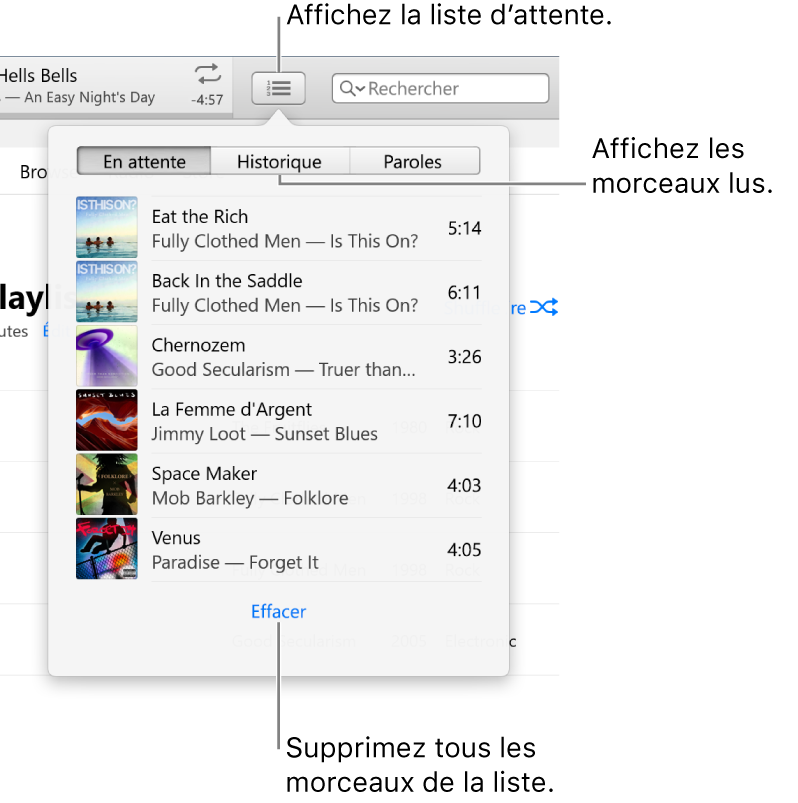Toggle the repeat icon beside Hells Bells
The height and width of the screenshot is (803, 798).
[208, 74]
